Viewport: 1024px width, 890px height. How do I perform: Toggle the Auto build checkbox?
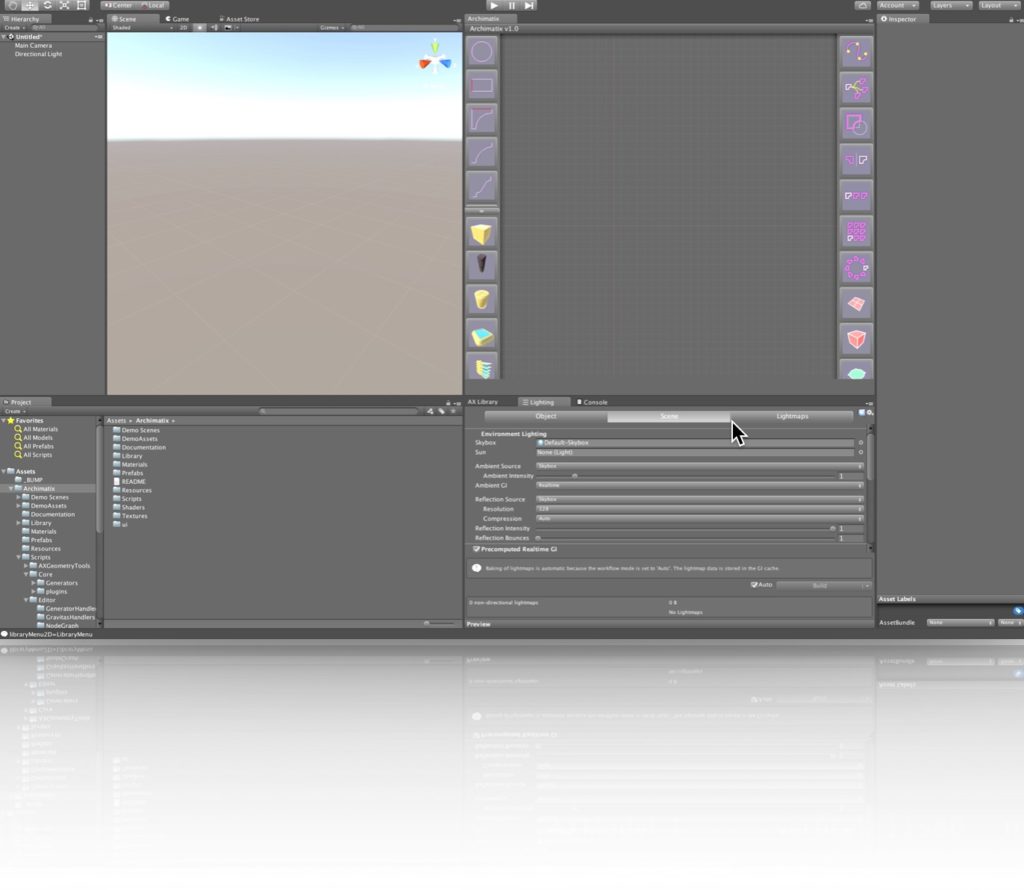754,585
